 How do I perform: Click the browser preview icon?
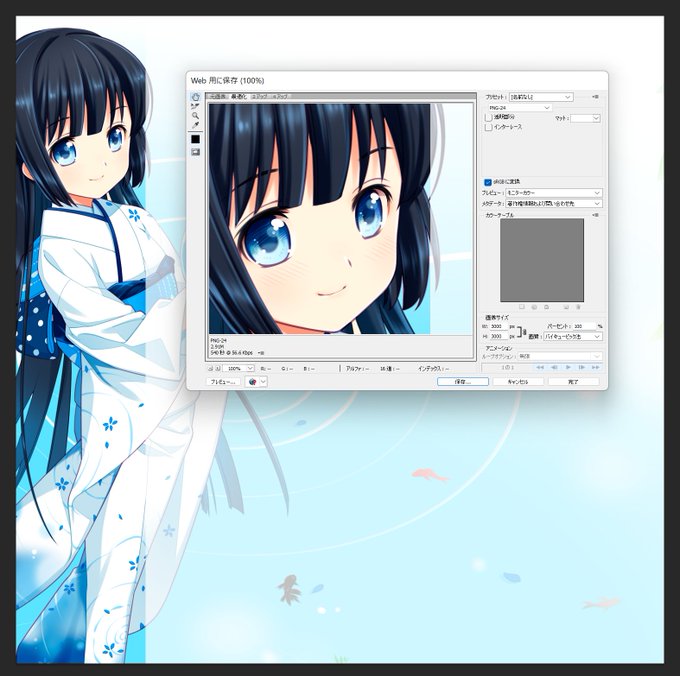(252, 382)
